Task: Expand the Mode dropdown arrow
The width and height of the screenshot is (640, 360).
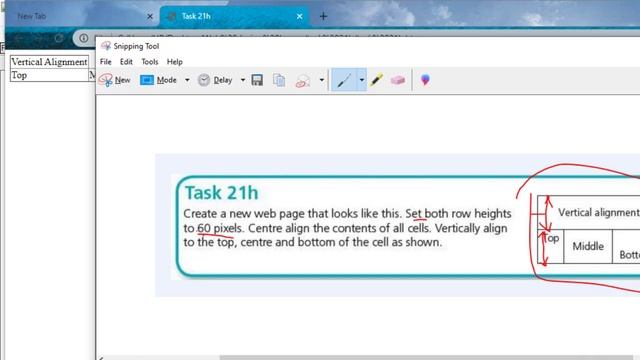Action: point(187,80)
